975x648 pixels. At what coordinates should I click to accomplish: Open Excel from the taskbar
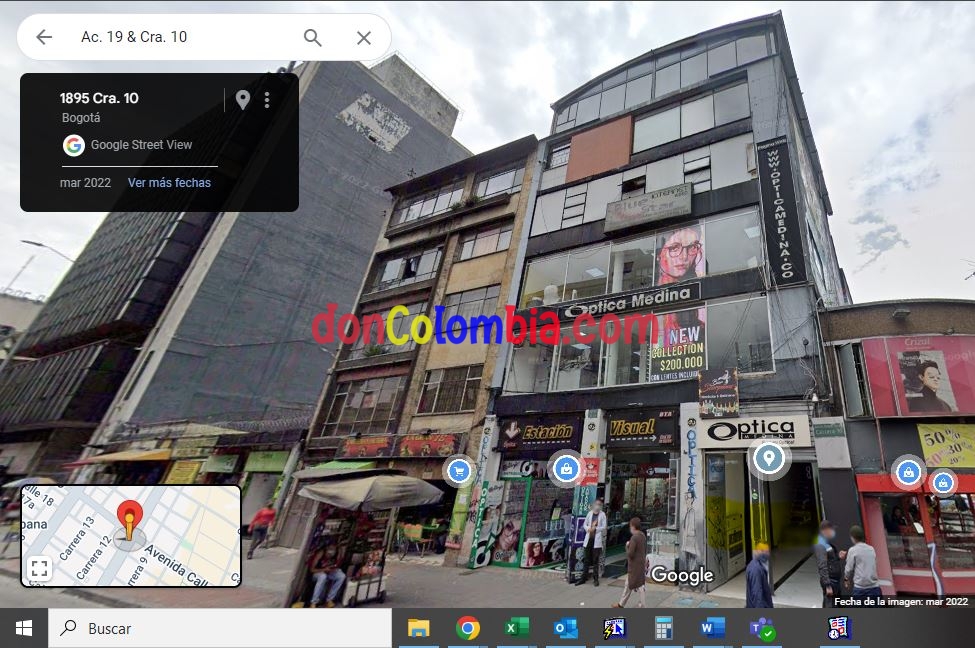pyautogui.click(x=516, y=628)
